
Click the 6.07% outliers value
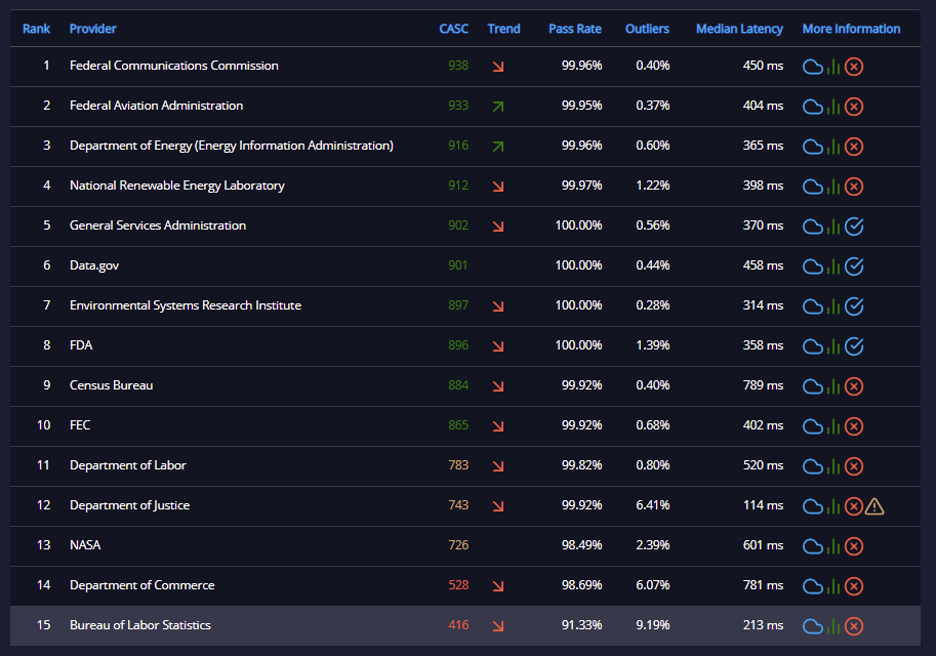coord(653,586)
